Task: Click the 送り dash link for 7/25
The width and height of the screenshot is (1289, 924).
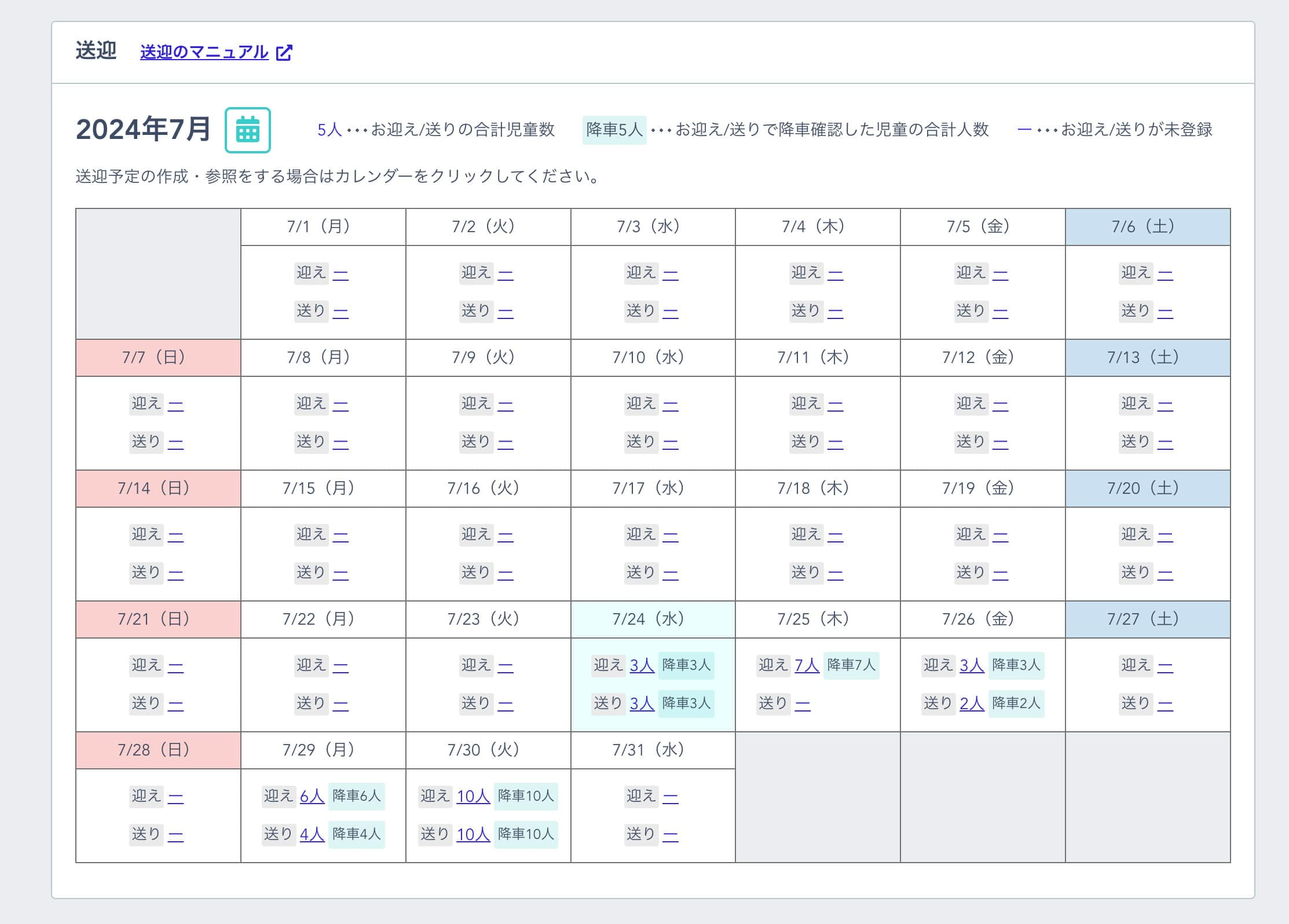Action: pos(803,703)
